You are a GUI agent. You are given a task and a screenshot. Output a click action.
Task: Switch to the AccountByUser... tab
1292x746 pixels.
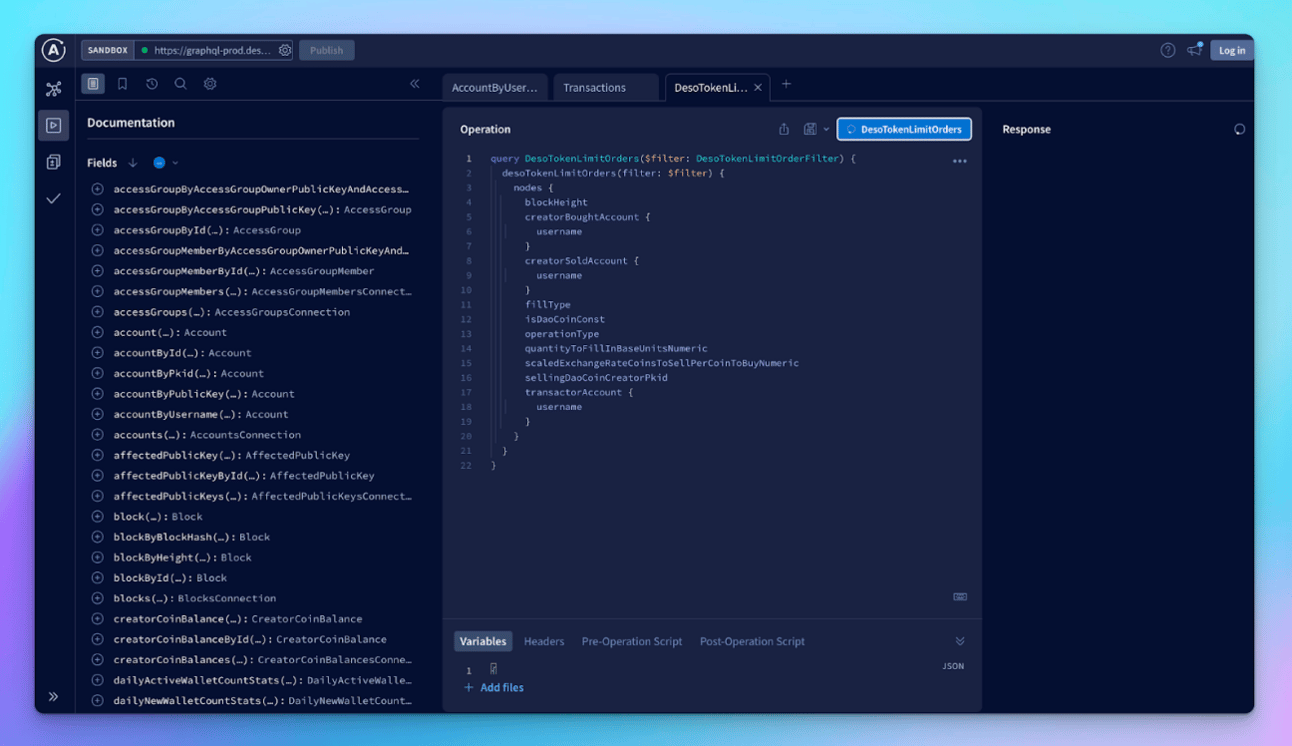[494, 88]
